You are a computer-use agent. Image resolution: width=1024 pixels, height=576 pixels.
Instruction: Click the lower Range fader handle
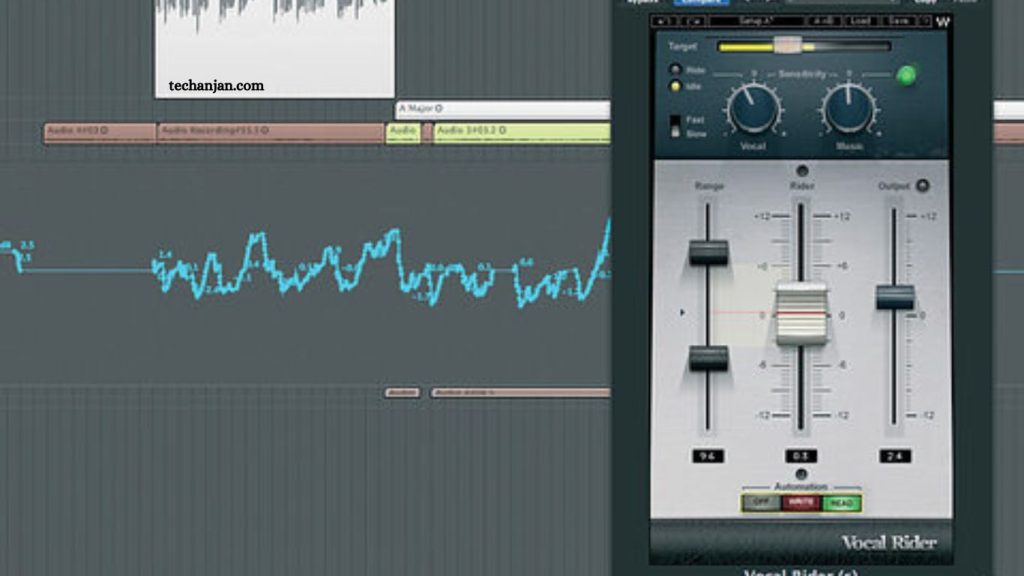pyautogui.click(x=709, y=359)
